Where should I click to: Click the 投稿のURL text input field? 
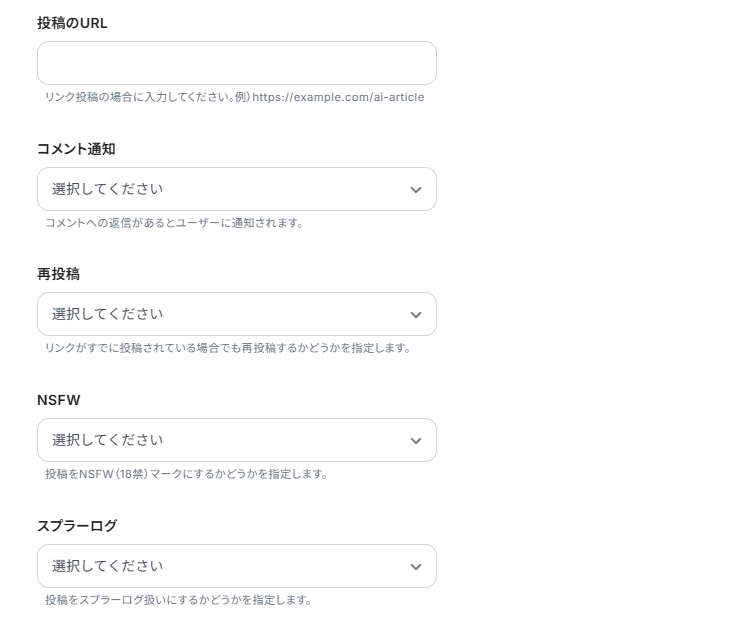click(236, 63)
